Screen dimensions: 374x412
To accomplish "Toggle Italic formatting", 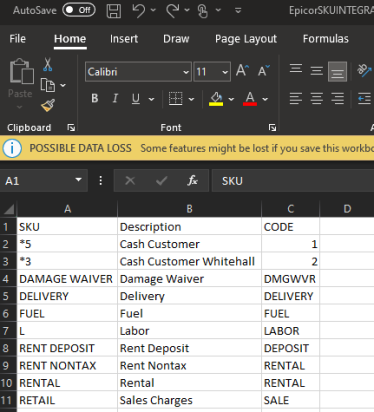I will [x=115, y=98].
